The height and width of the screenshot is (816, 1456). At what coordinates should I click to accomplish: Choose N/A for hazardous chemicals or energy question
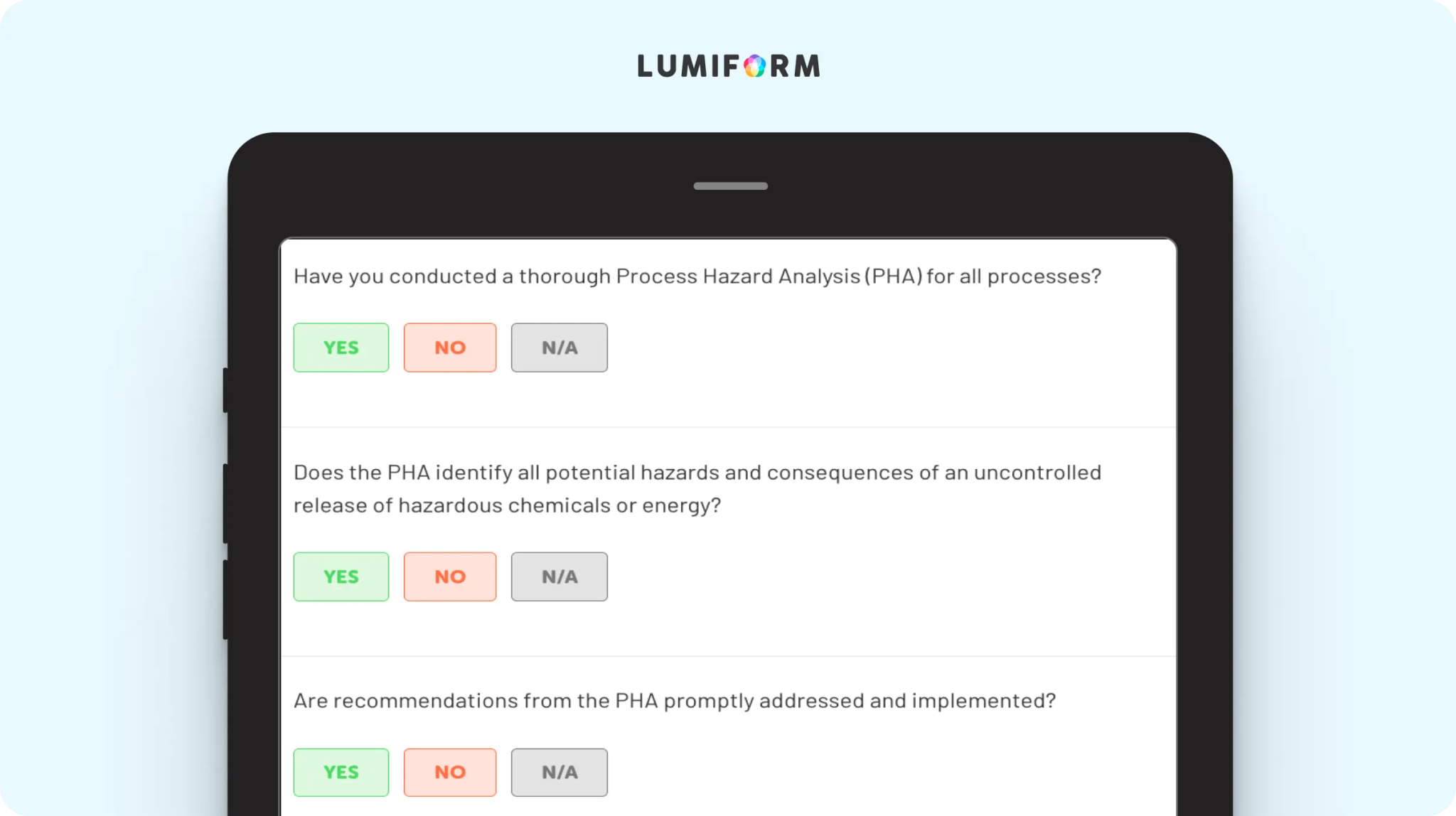click(x=560, y=576)
